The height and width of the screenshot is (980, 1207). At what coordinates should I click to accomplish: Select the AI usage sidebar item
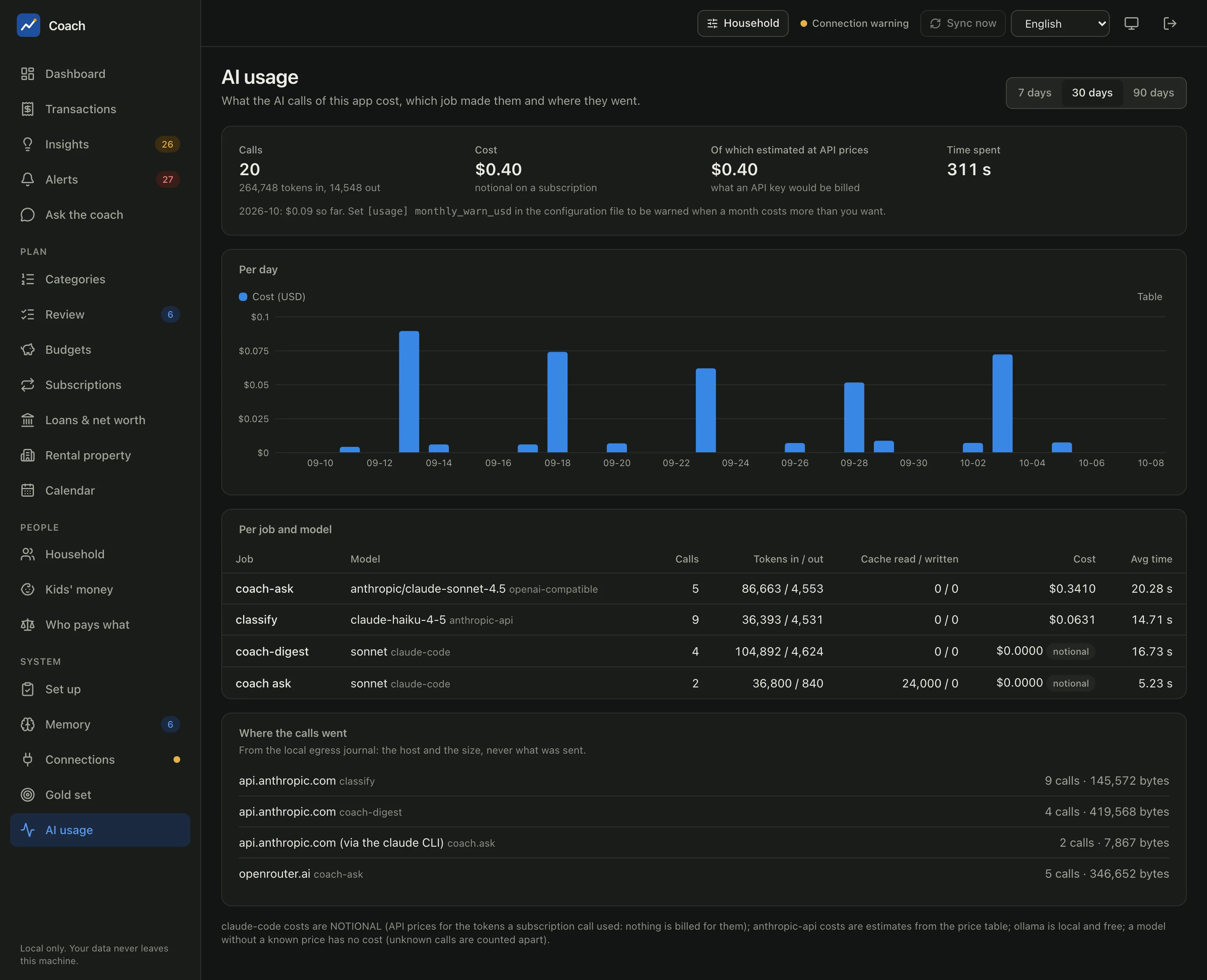tap(100, 830)
